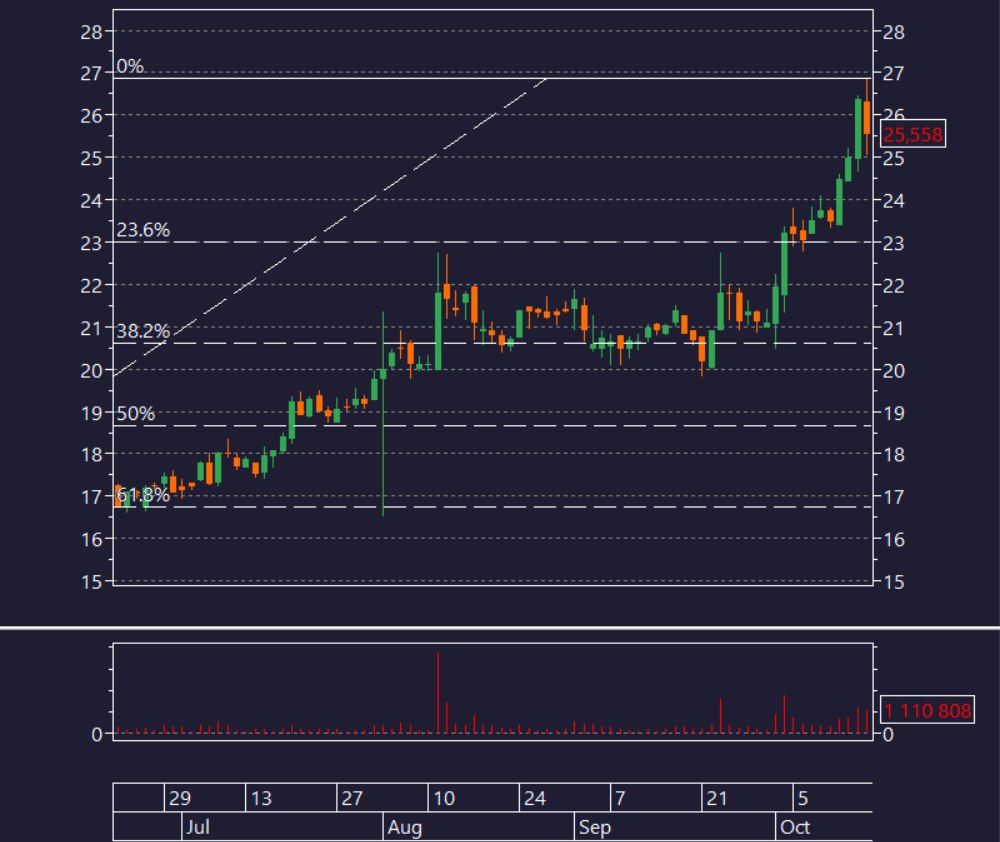This screenshot has width=1000, height=842.
Task: Click the latest orange candlestick at chart's right edge
Action: click(x=867, y=117)
